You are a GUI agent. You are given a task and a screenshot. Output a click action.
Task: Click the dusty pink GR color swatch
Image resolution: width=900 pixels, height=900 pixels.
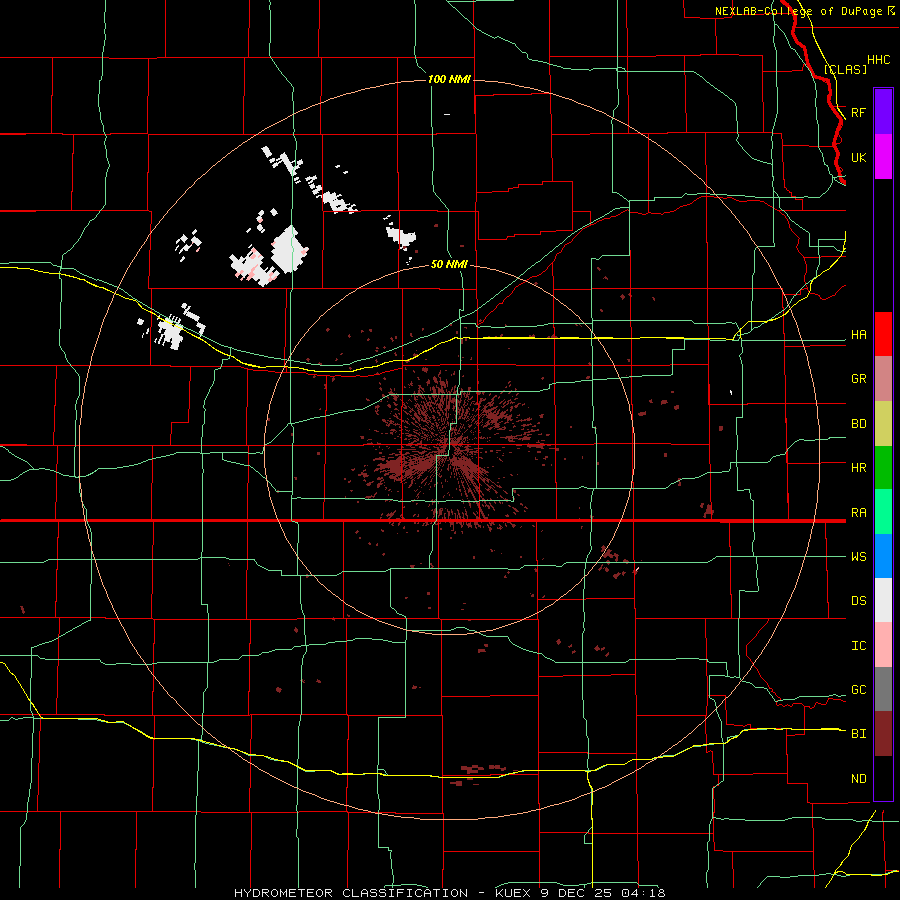pos(883,379)
